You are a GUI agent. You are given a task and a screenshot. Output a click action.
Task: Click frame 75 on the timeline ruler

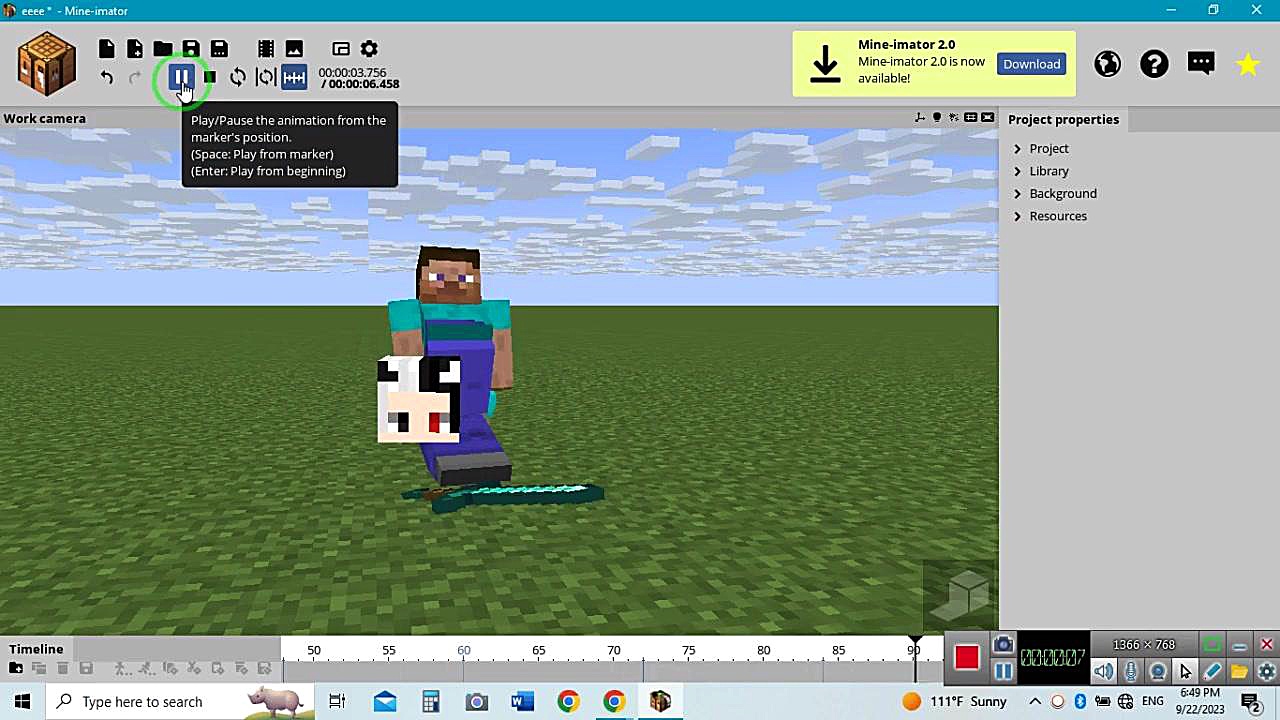click(688, 650)
